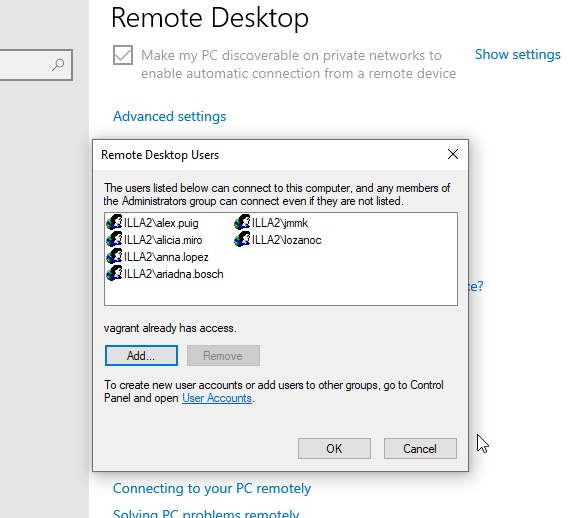Open Advanced settings link
The width and height of the screenshot is (578, 518).
coord(170,117)
